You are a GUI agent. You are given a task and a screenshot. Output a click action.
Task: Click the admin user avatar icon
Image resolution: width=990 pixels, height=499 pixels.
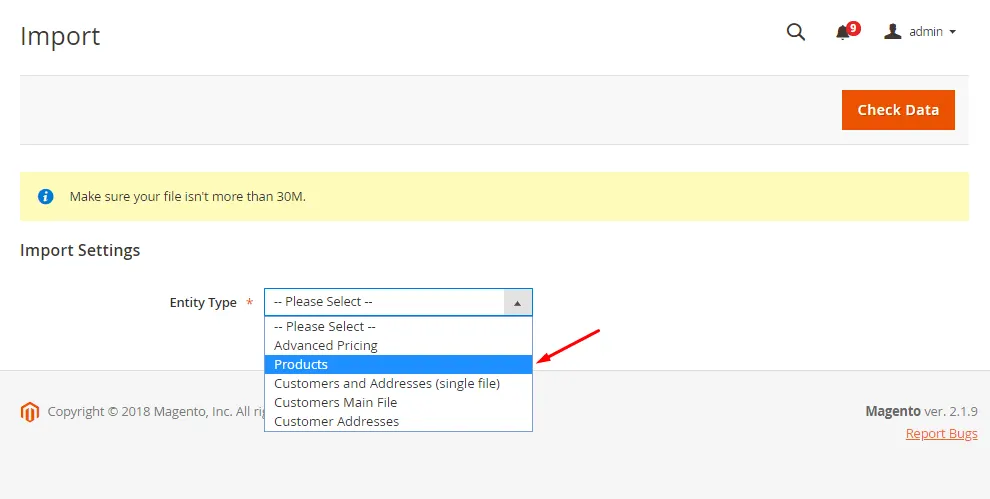click(893, 32)
